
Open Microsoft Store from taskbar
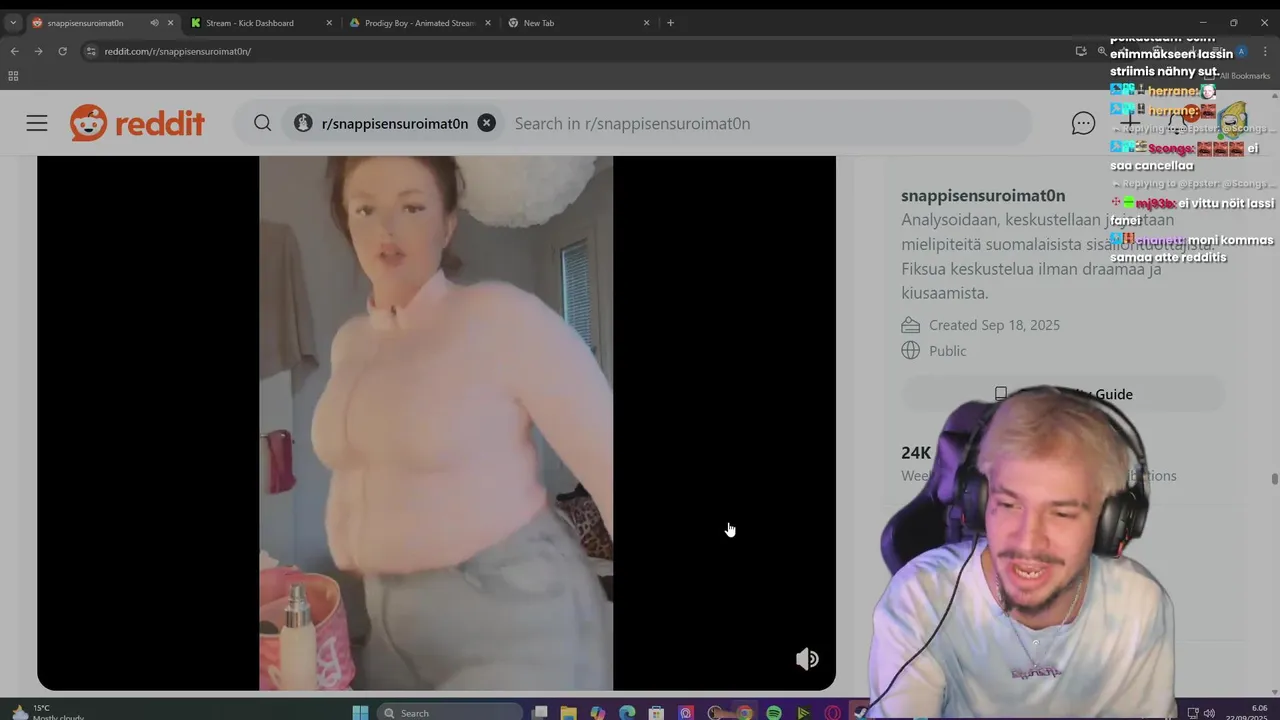(656, 712)
